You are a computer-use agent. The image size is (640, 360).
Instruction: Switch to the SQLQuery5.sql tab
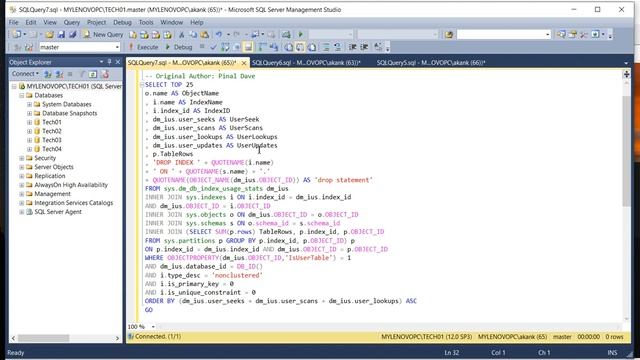coord(431,63)
